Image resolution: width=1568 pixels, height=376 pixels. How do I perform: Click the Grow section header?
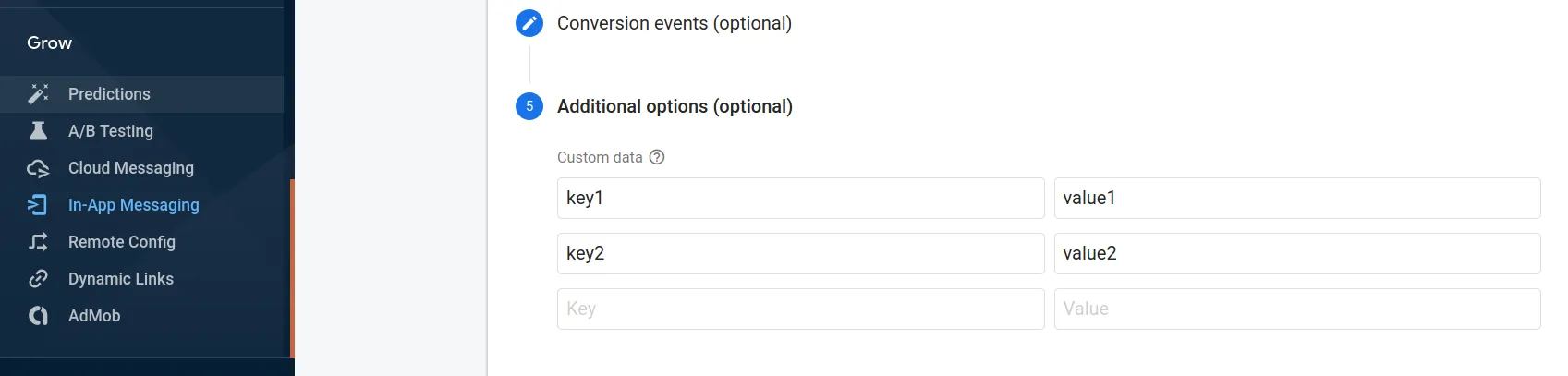click(50, 43)
